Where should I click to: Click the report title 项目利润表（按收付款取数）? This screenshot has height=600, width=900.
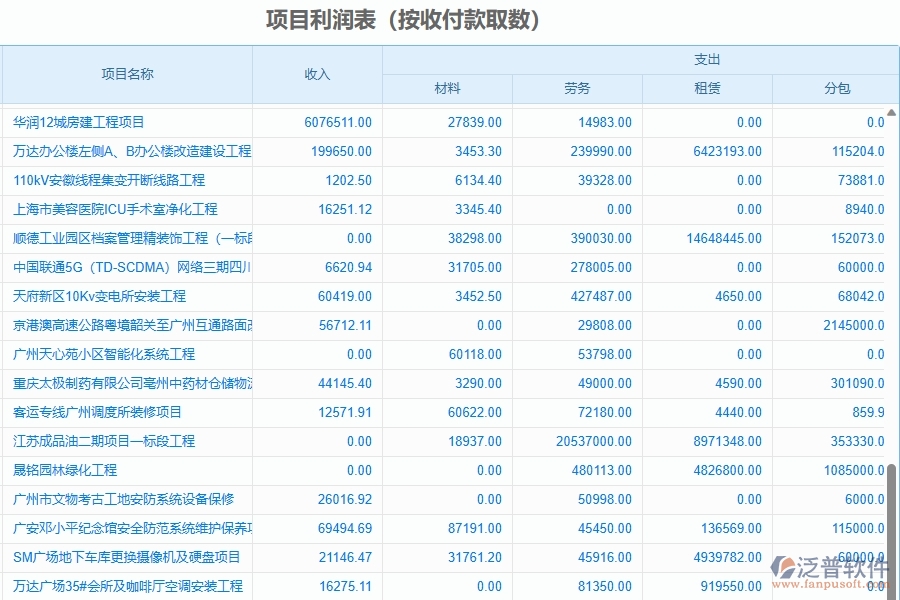pyautogui.click(x=404, y=19)
